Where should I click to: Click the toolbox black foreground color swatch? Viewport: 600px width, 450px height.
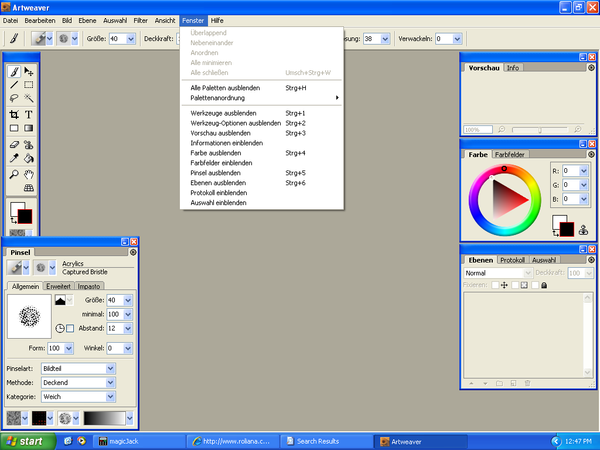(25, 217)
